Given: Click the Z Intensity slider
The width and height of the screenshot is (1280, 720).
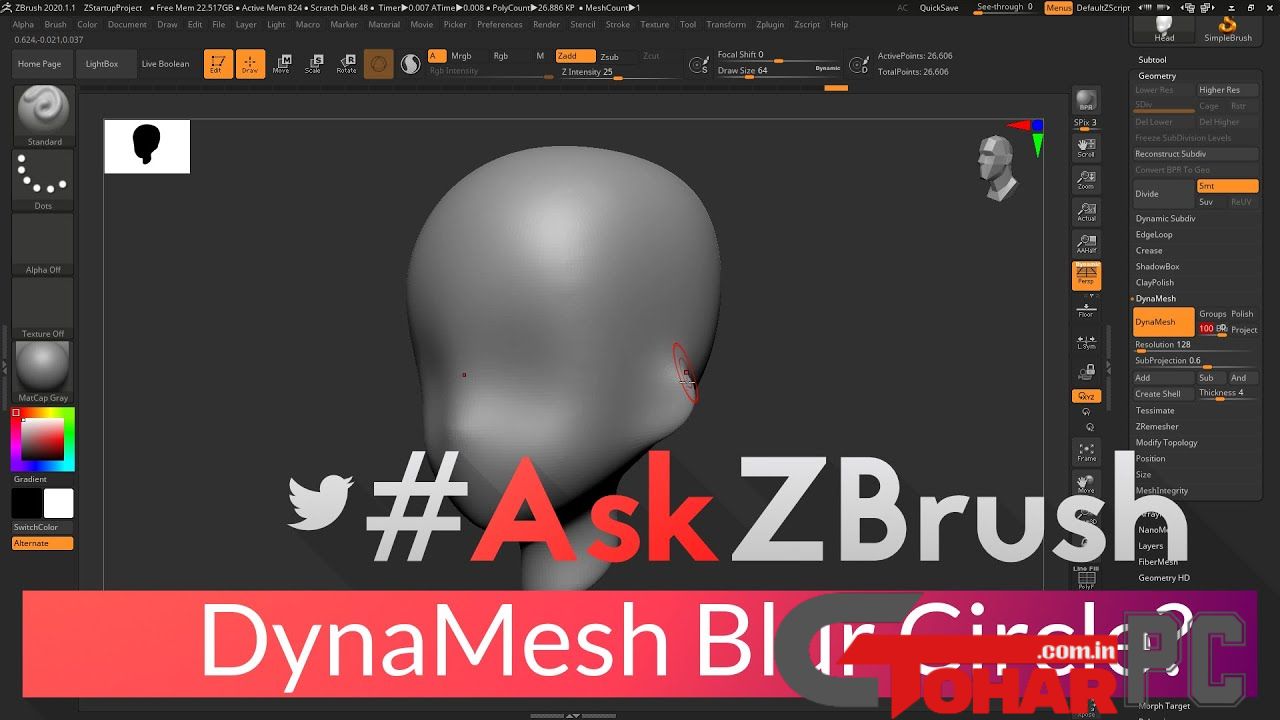Looking at the screenshot, I should (617, 72).
